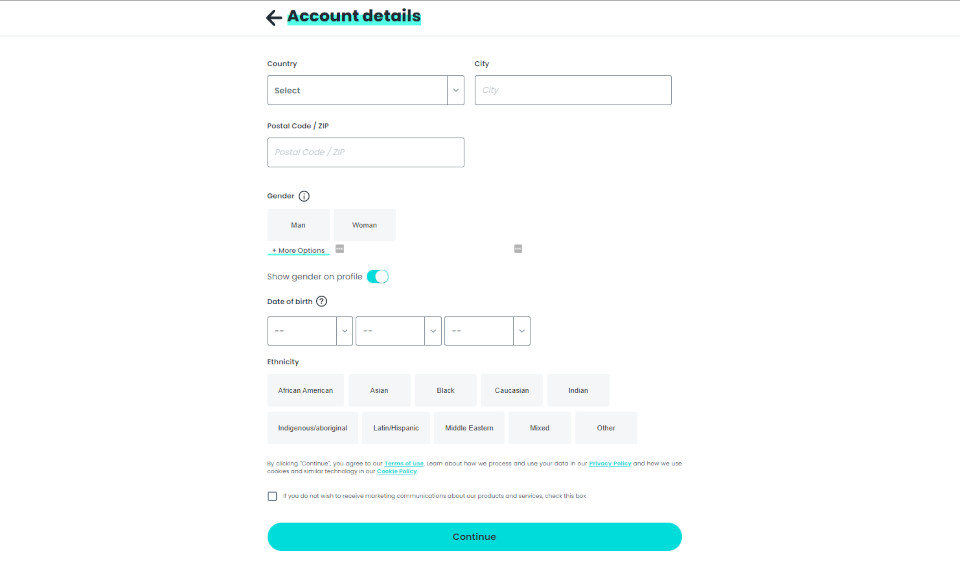Viewport: 960px width, 561px height.
Task: Click the Gender info icon
Action: click(x=304, y=196)
